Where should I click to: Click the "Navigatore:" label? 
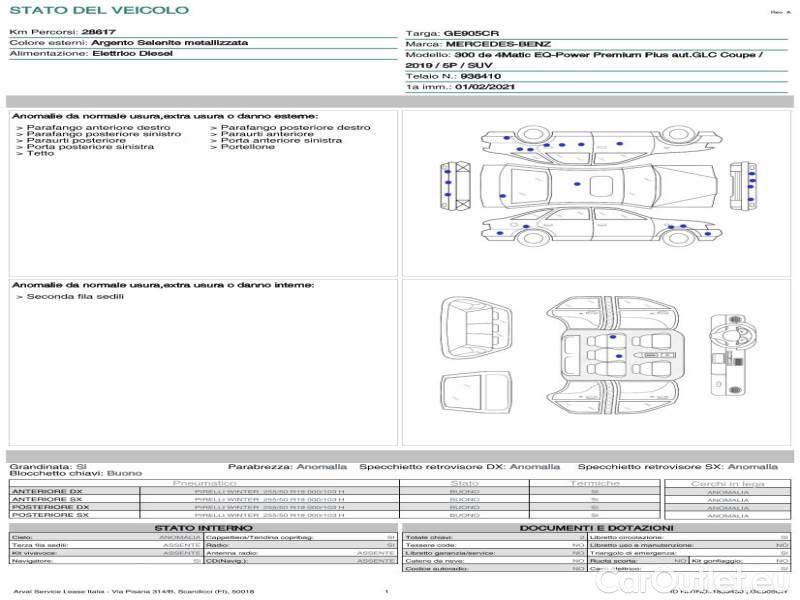(x=33, y=561)
